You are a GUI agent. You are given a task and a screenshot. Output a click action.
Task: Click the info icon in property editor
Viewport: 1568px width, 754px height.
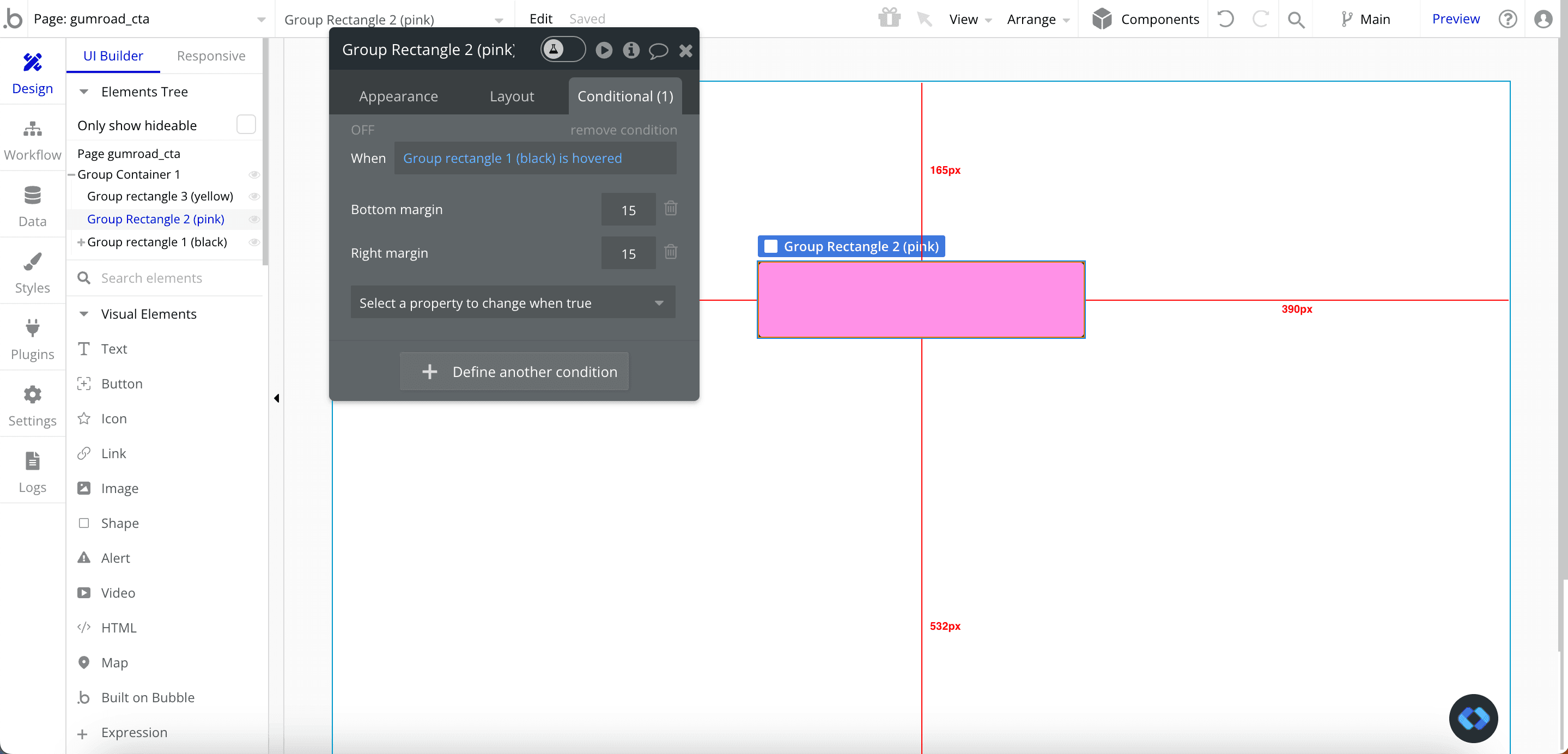coord(630,50)
